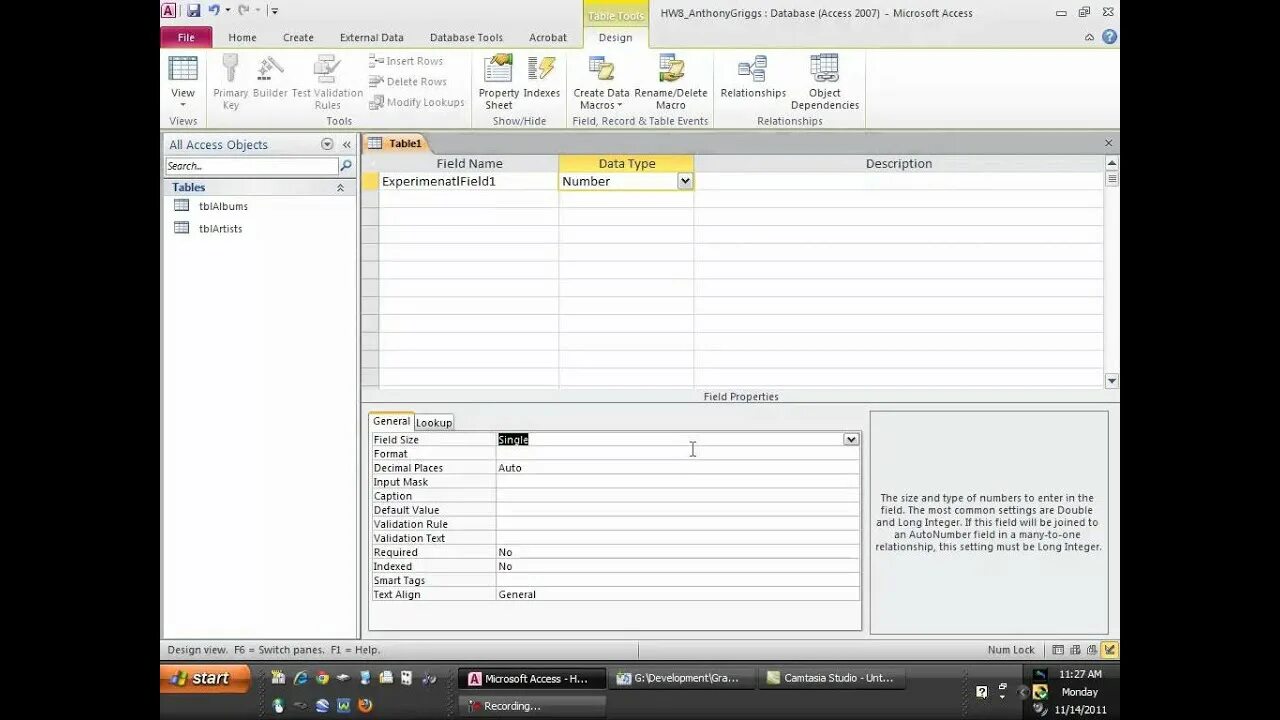Image resolution: width=1280 pixels, height=720 pixels.
Task: Open the All Access Objects category menu
Action: point(327,145)
